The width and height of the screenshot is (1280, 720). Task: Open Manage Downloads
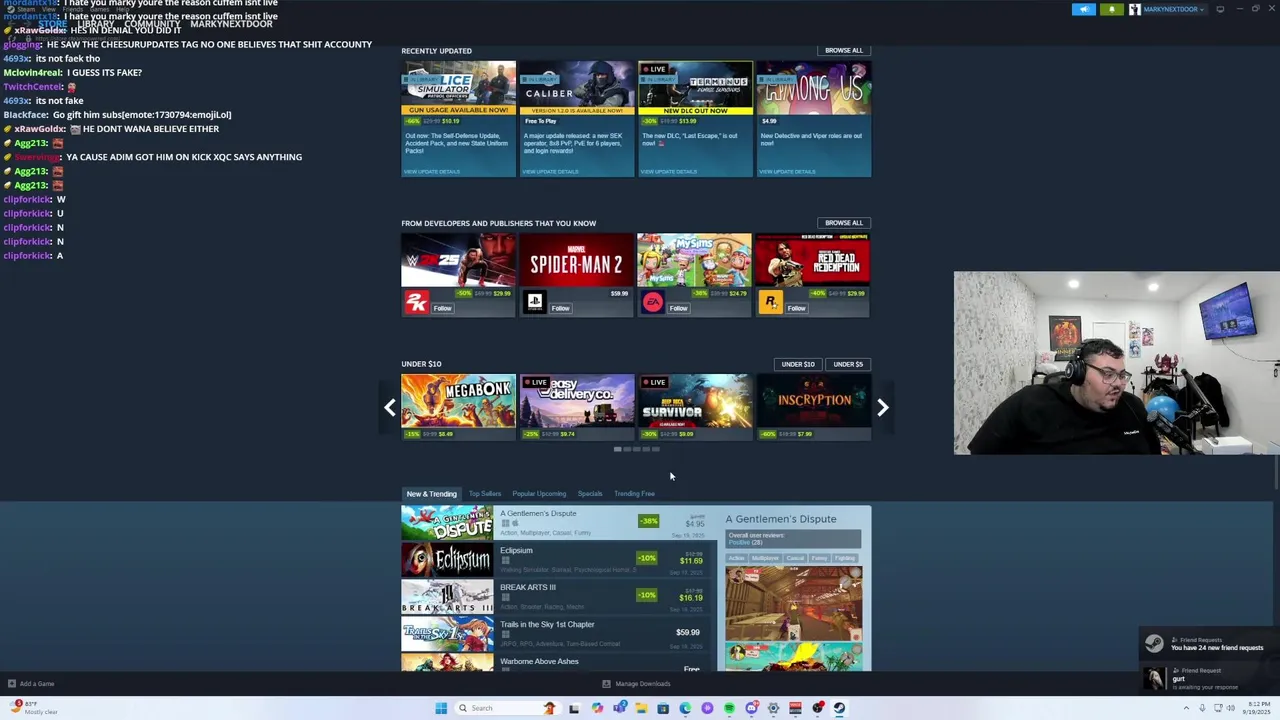tap(636, 684)
